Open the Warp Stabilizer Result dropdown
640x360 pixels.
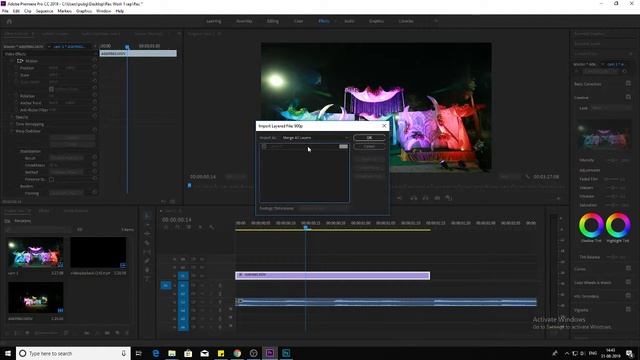(67, 158)
